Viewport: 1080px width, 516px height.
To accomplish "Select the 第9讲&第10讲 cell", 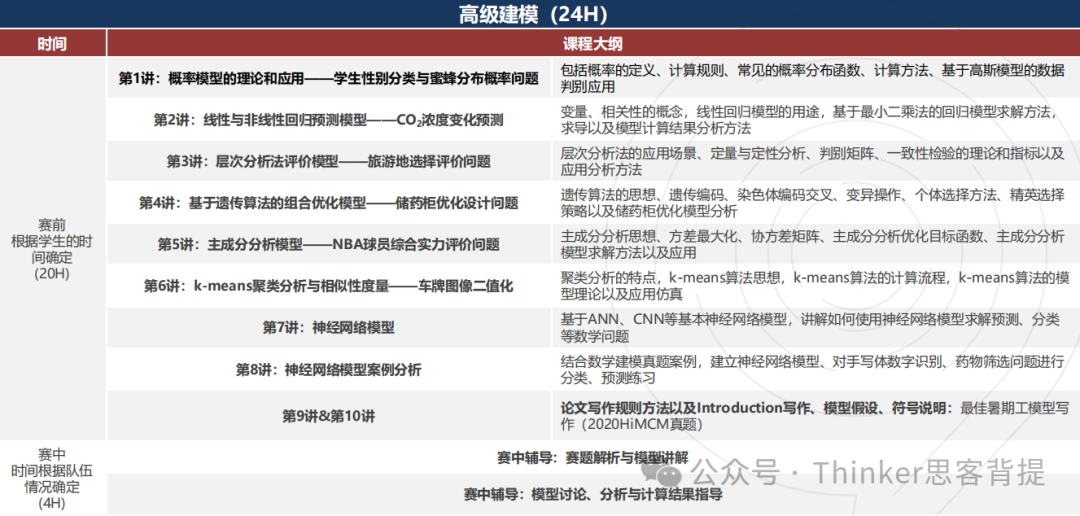I will pyautogui.click(x=328, y=415).
